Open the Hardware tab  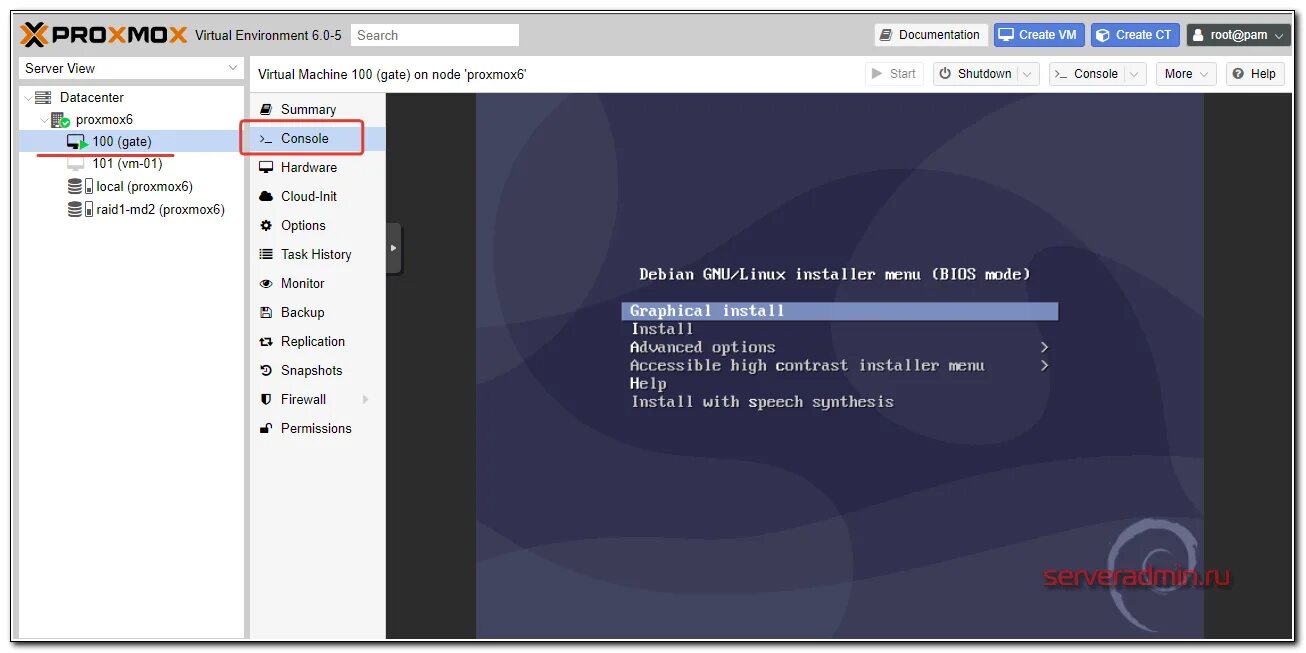pyautogui.click(x=317, y=167)
